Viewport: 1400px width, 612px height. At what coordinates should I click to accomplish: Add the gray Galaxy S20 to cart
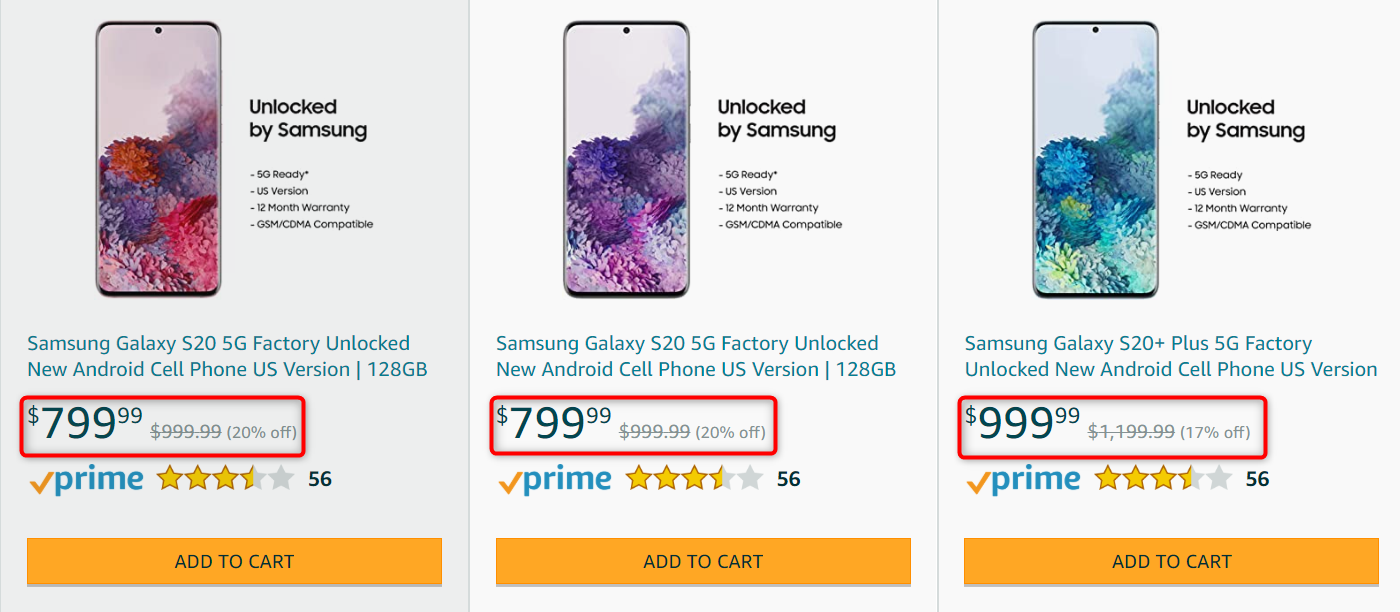coord(703,561)
